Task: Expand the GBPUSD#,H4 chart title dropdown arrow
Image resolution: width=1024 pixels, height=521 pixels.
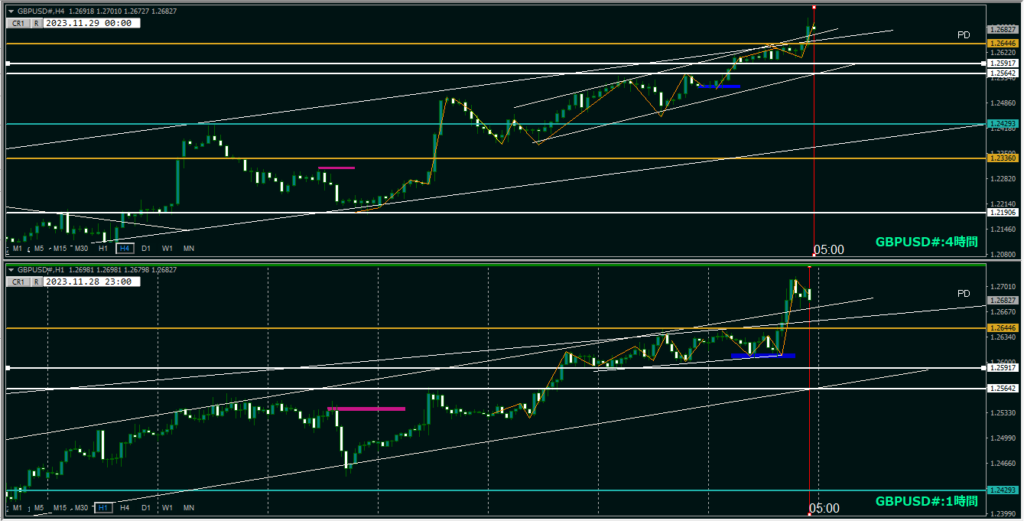Action: pos(10,11)
